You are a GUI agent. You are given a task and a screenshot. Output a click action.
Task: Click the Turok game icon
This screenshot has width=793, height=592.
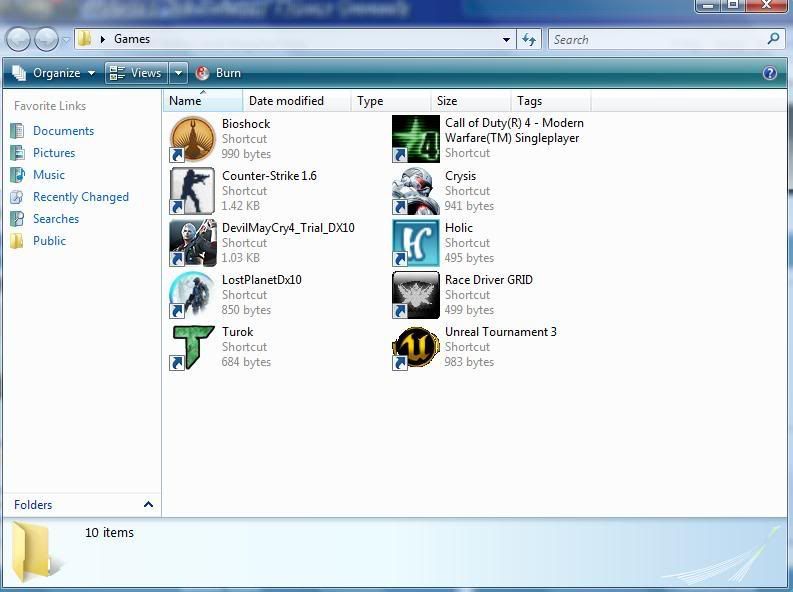192,347
